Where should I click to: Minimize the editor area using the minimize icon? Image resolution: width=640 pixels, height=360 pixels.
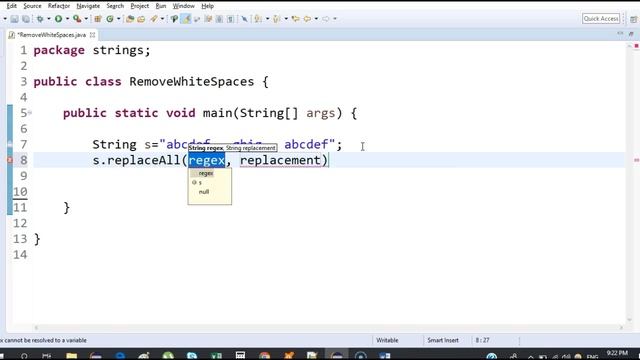[620, 33]
